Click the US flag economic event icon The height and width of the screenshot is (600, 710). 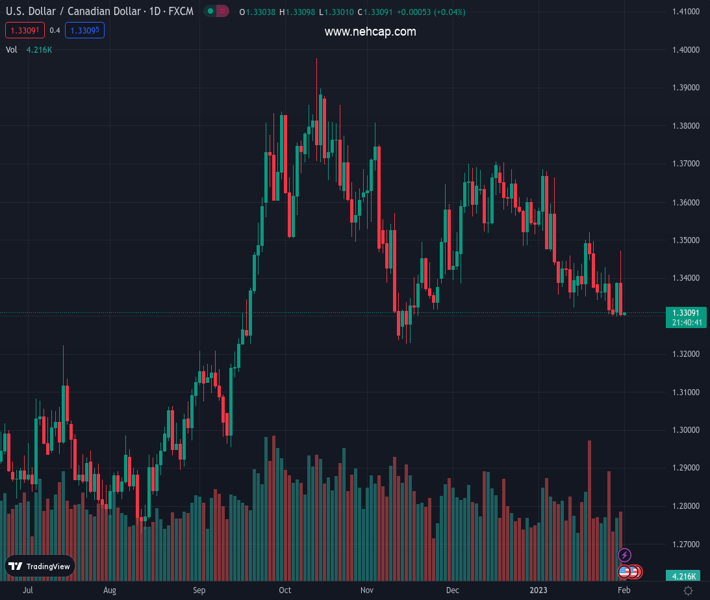tap(624, 572)
